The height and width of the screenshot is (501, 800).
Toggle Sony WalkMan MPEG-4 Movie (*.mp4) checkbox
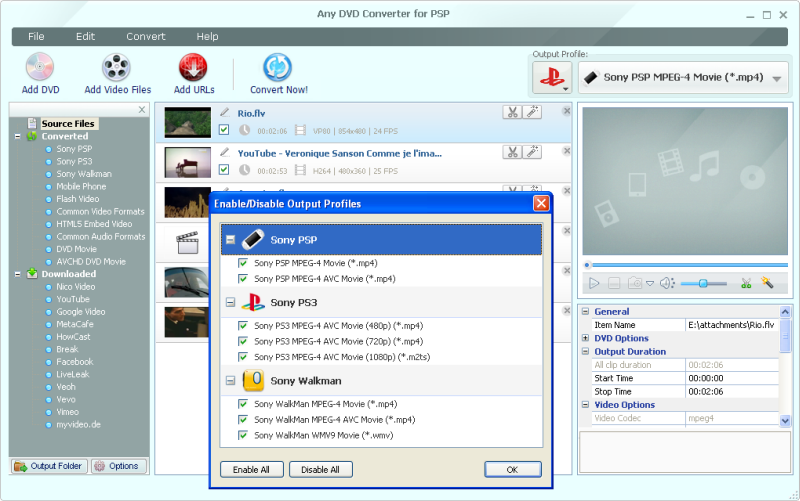point(243,404)
